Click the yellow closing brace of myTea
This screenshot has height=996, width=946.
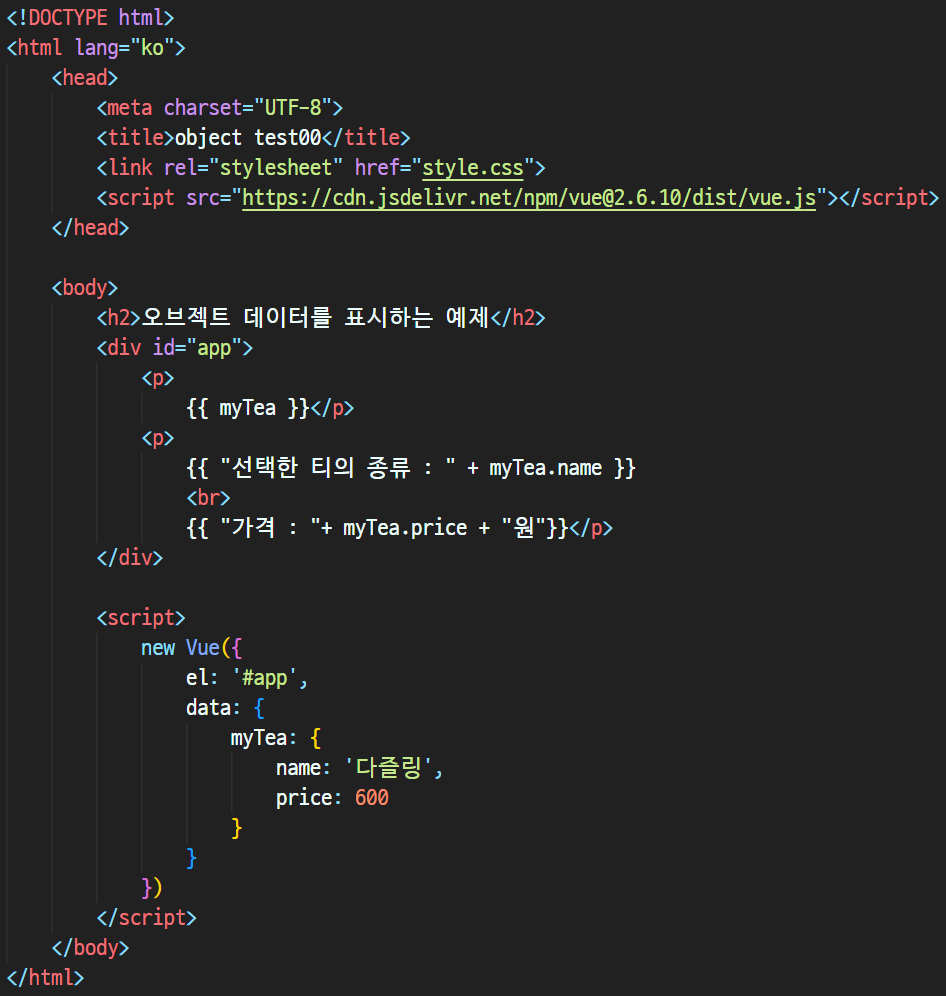[236, 828]
